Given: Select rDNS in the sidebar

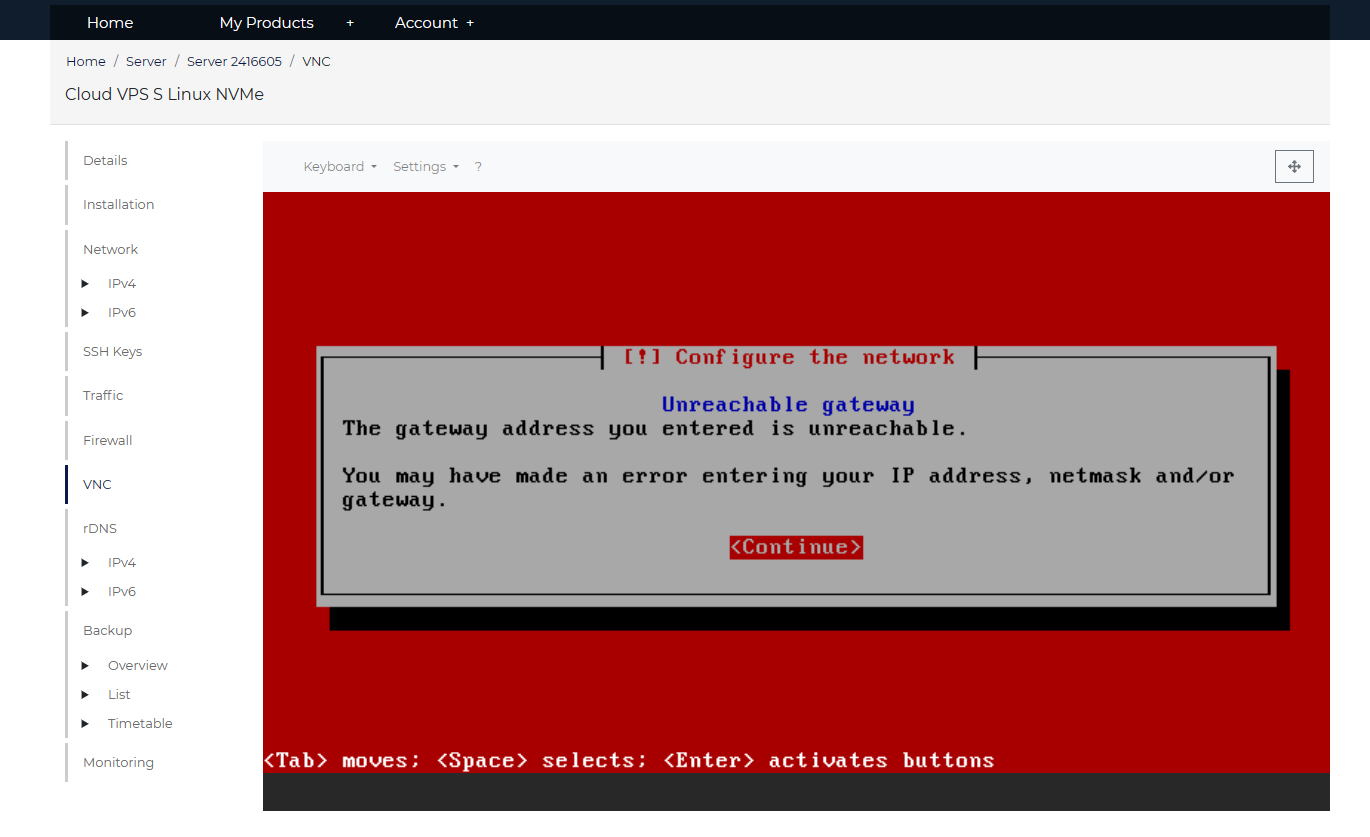Looking at the screenshot, I should [x=100, y=529].
